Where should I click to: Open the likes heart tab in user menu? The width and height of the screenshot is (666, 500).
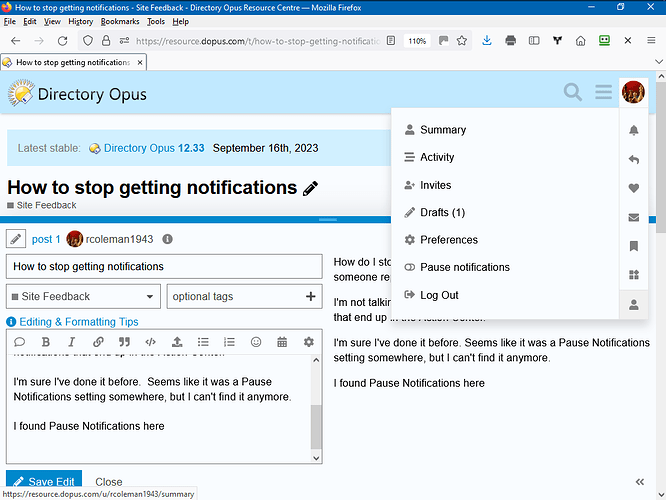(x=634, y=188)
